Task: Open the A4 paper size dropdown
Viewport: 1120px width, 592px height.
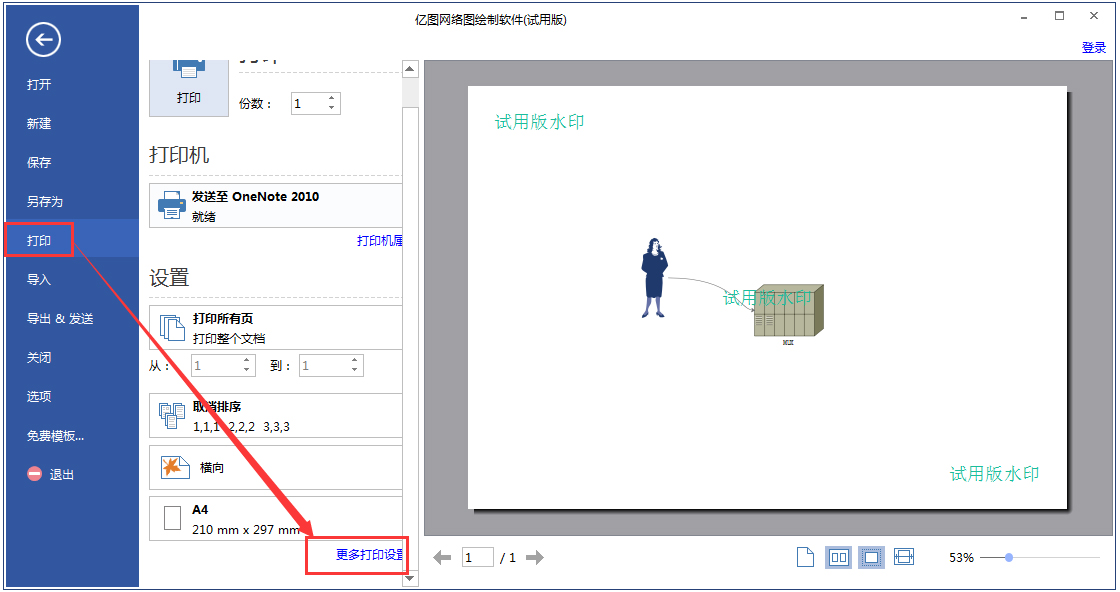Action: pos(280,516)
